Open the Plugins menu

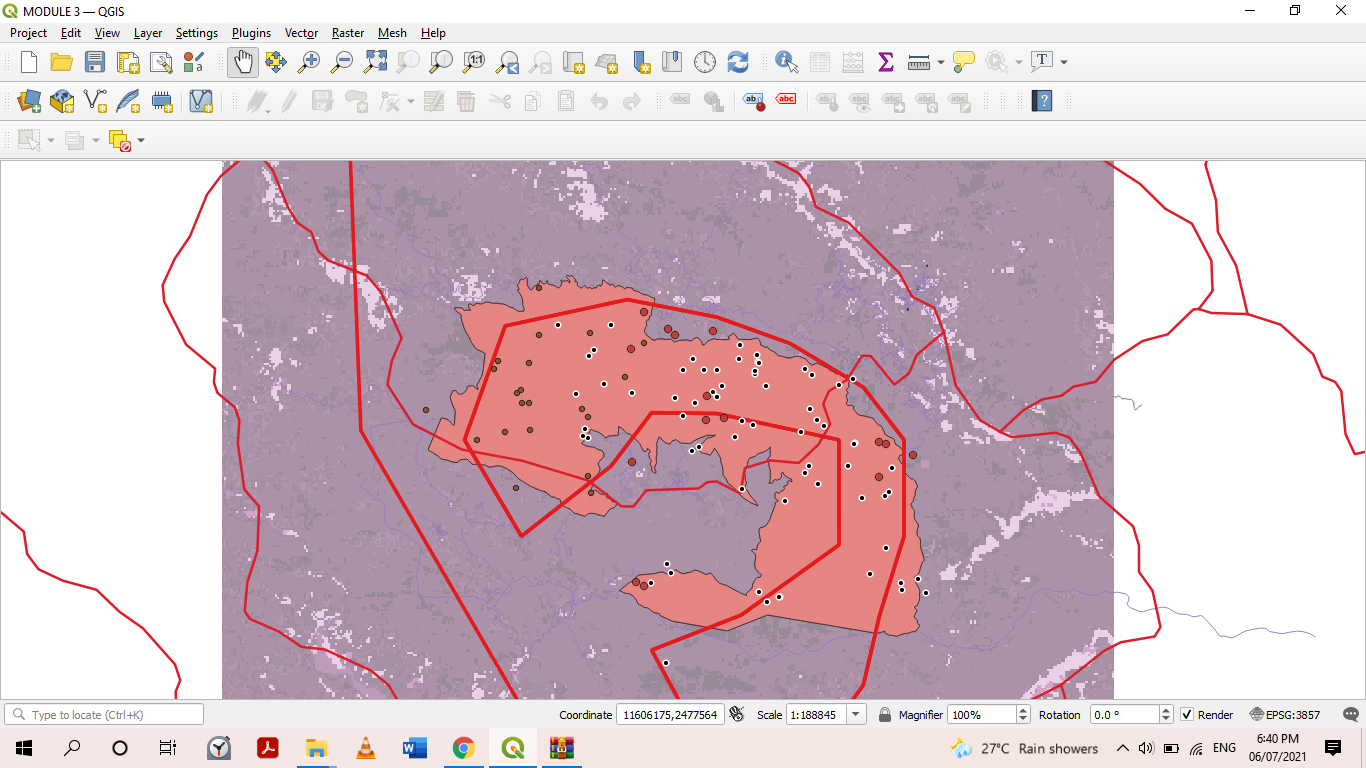pos(251,33)
